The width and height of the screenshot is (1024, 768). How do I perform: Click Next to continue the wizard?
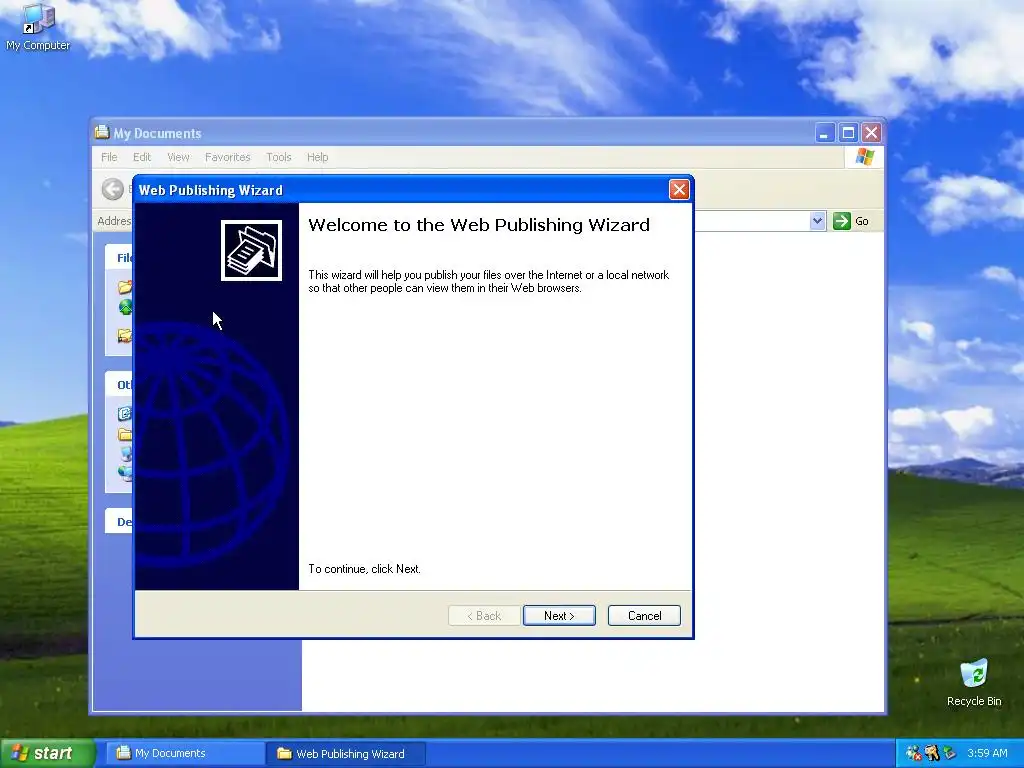559,615
